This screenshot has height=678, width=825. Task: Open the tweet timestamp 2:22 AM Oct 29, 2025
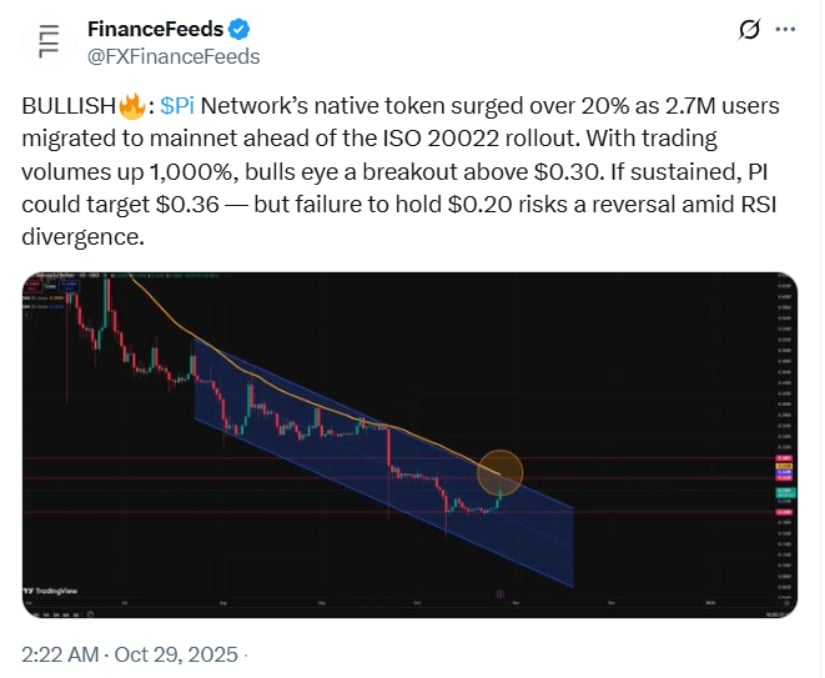point(131,655)
